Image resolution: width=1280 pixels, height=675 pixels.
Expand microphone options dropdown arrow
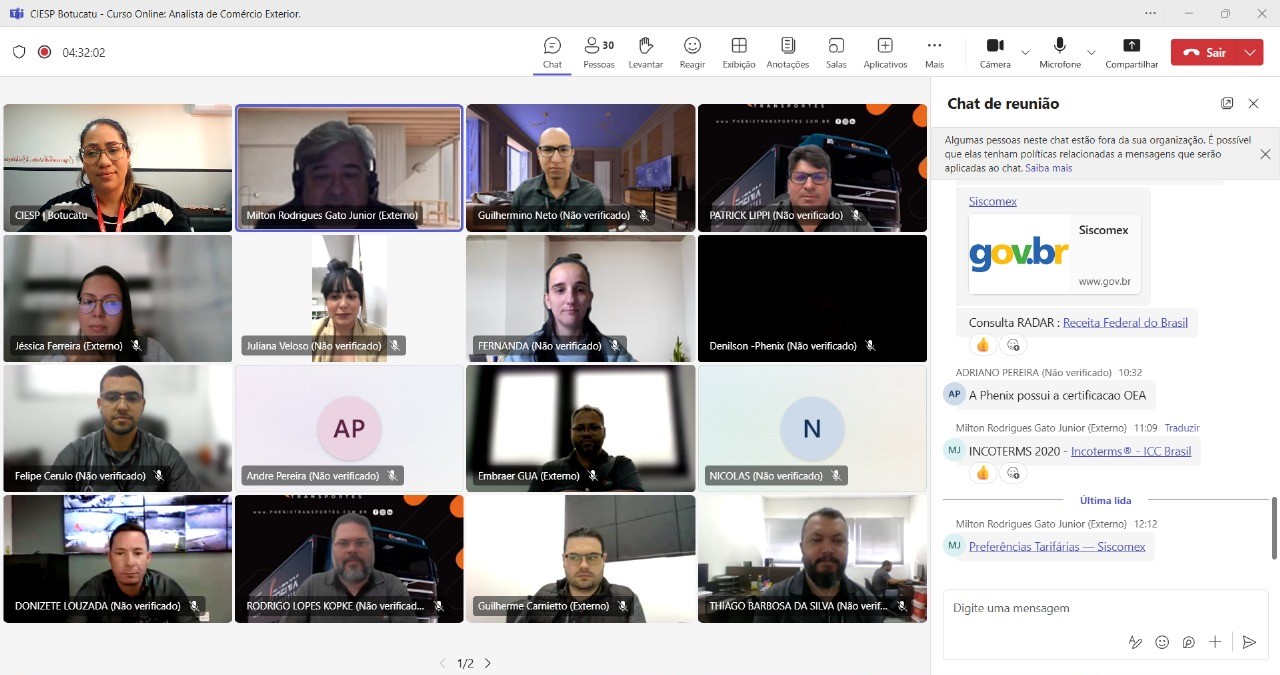pos(1091,52)
